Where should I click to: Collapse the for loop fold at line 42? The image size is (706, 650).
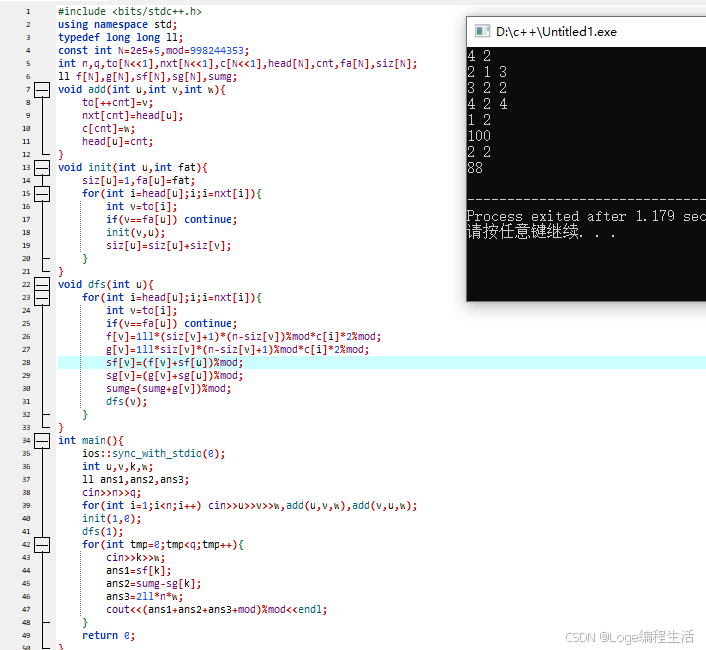pos(42,545)
